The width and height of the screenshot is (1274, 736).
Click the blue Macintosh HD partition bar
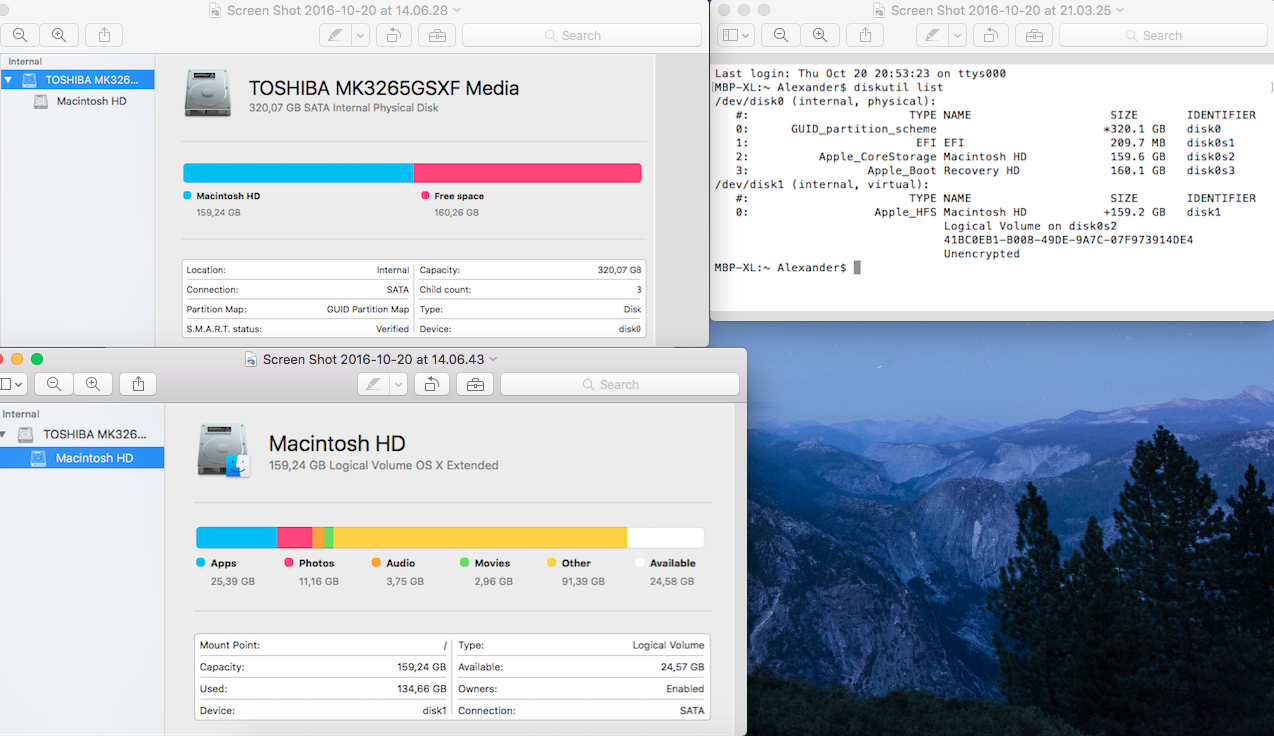(298, 173)
